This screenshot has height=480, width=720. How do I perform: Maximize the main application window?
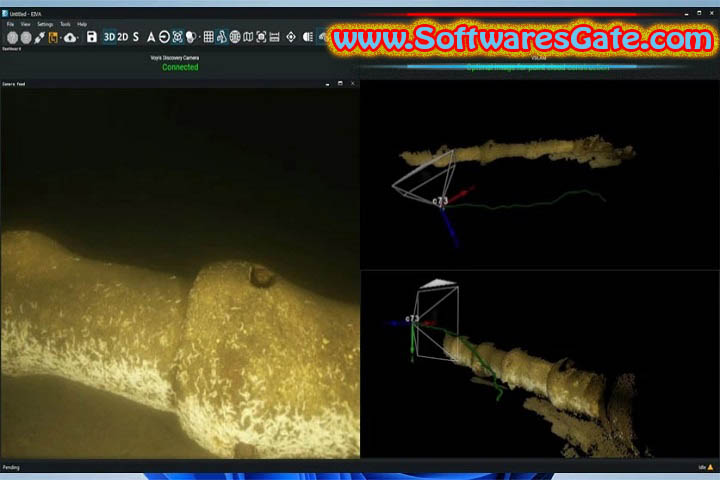[x=699, y=13]
